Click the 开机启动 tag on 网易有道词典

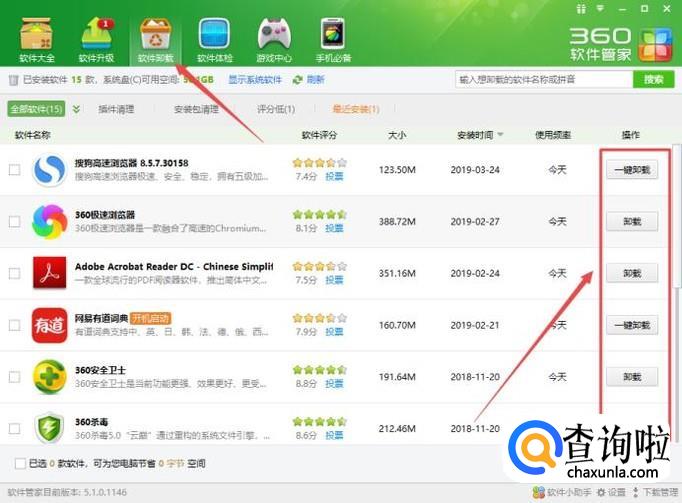tap(150, 318)
